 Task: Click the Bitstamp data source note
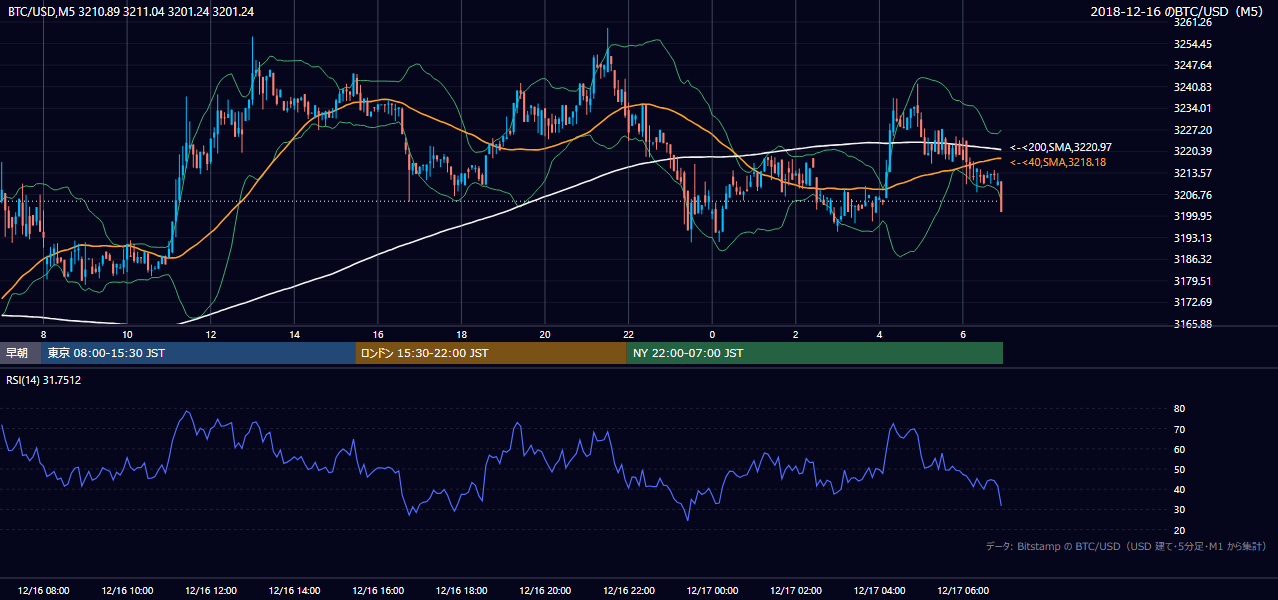click(1126, 546)
